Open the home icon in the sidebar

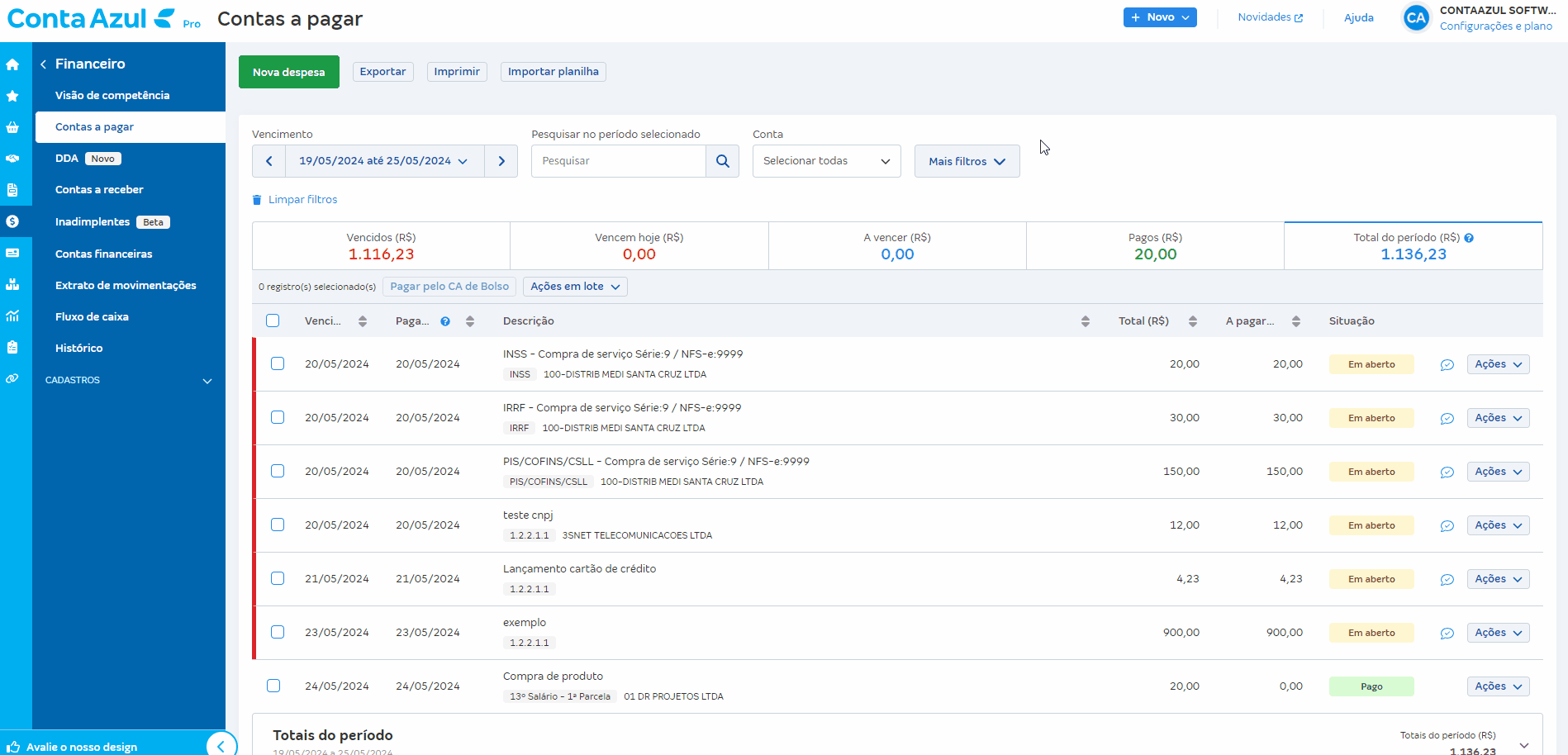tap(12, 64)
